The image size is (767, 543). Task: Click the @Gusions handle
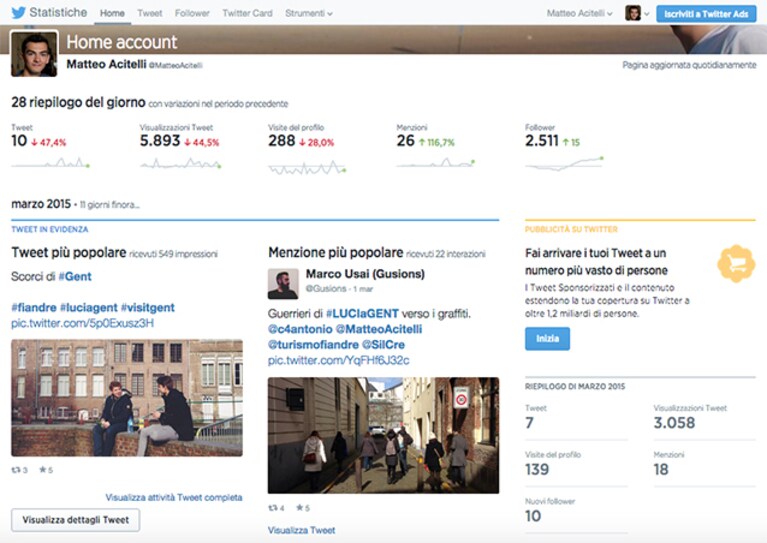tap(326, 289)
